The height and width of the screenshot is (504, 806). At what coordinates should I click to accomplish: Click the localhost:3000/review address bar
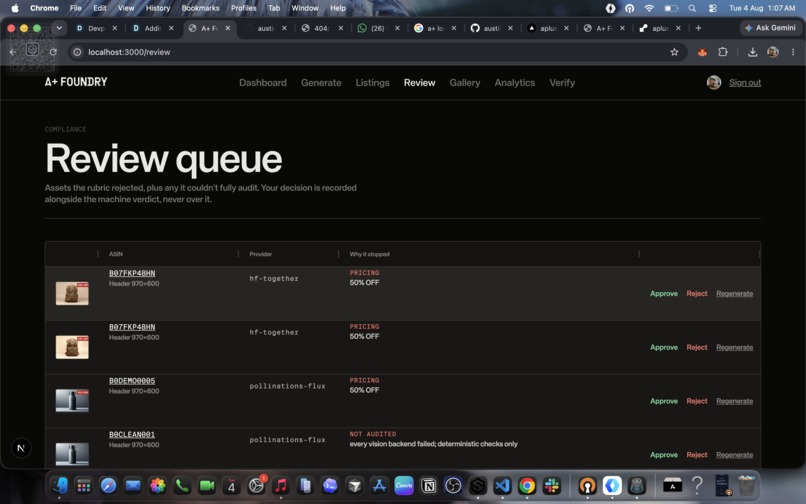click(x=378, y=52)
